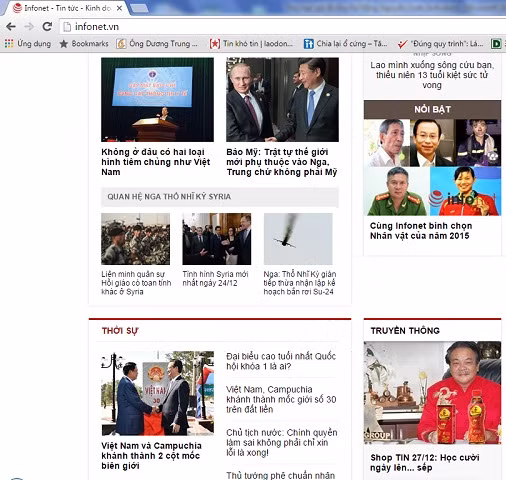Image resolution: width=506 pixels, height=480 pixels.
Task: Close the Infonet browser tab
Action: click(119, 8)
